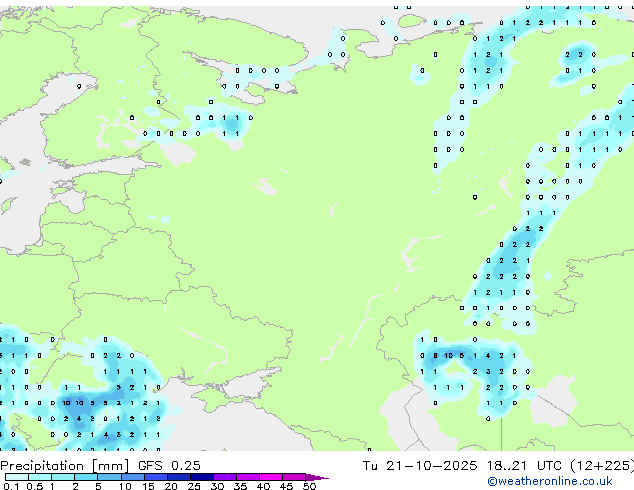Click the 'Tu 21-10-2025' date text
Viewport: 634px width, 490px height.
click(420, 466)
